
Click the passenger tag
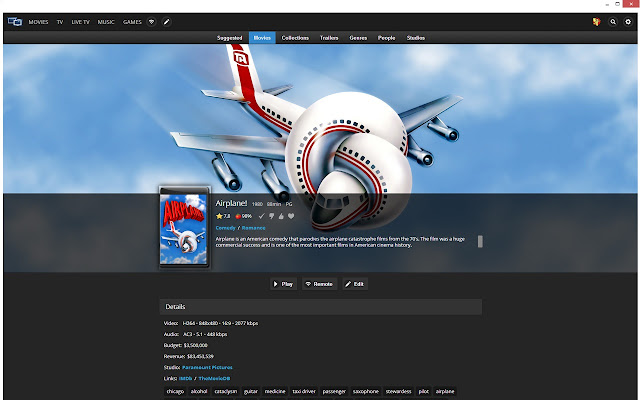pyautogui.click(x=334, y=391)
